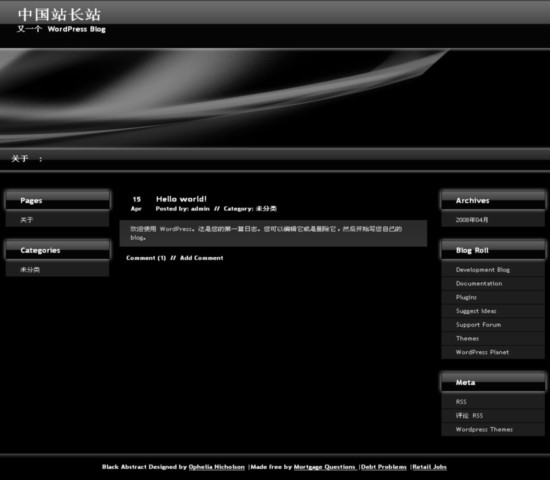Open the Debt Problems footer link
Viewport: 550px width, 480px height.
(384, 467)
